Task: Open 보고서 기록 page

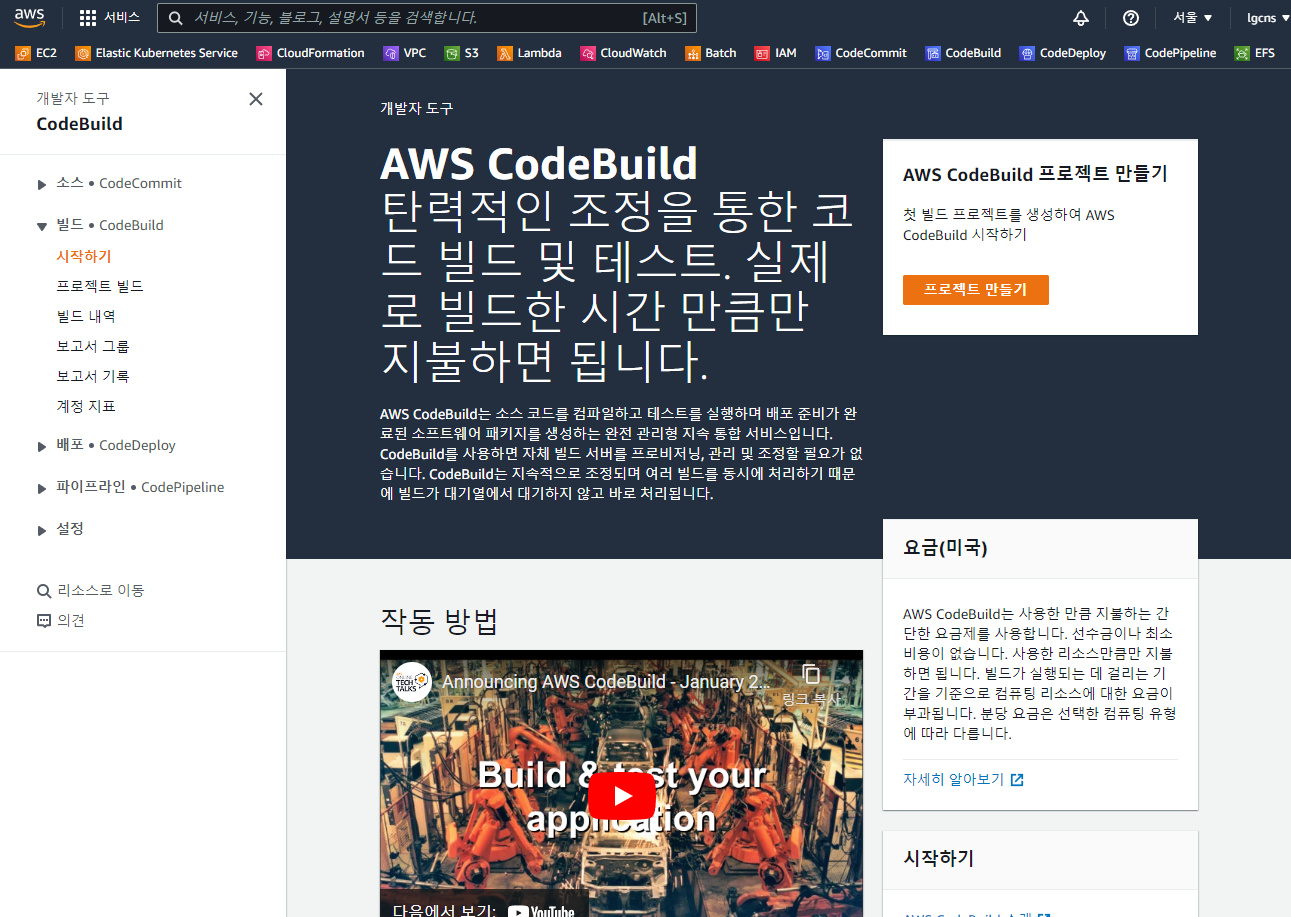Action: tap(93, 376)
